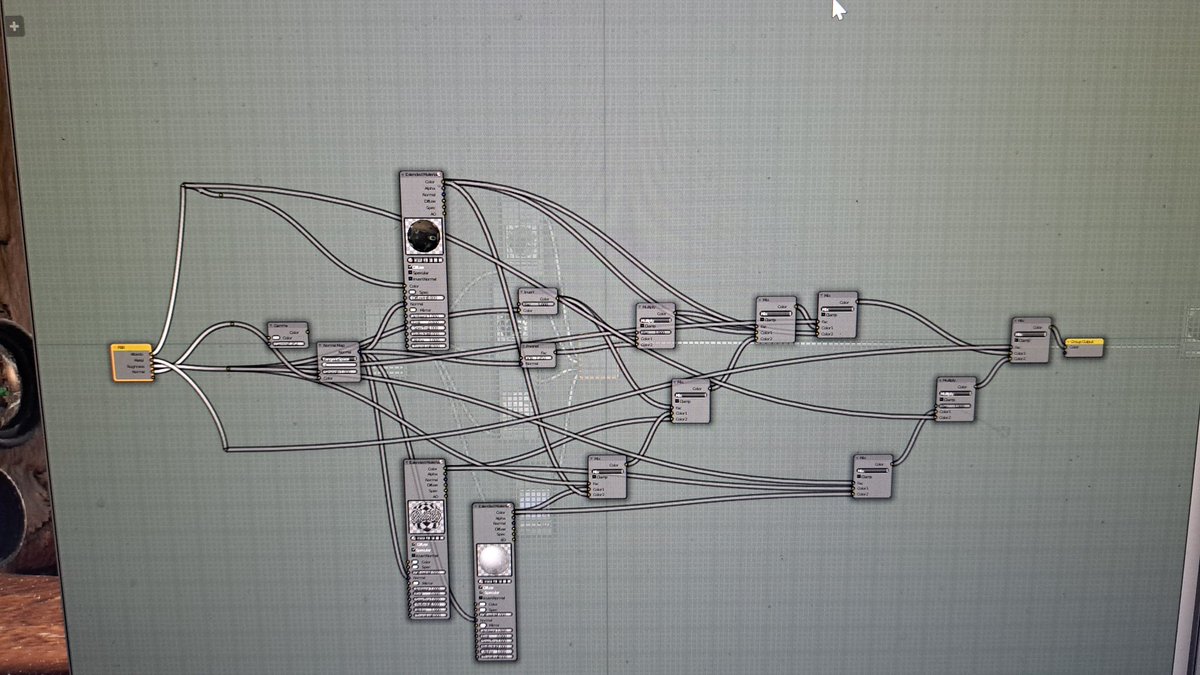The height and width of the screenshot is (675, 1200).
Task: Open blend dropdown on Mix node feeding Group Output
Action: point(1030,335)
